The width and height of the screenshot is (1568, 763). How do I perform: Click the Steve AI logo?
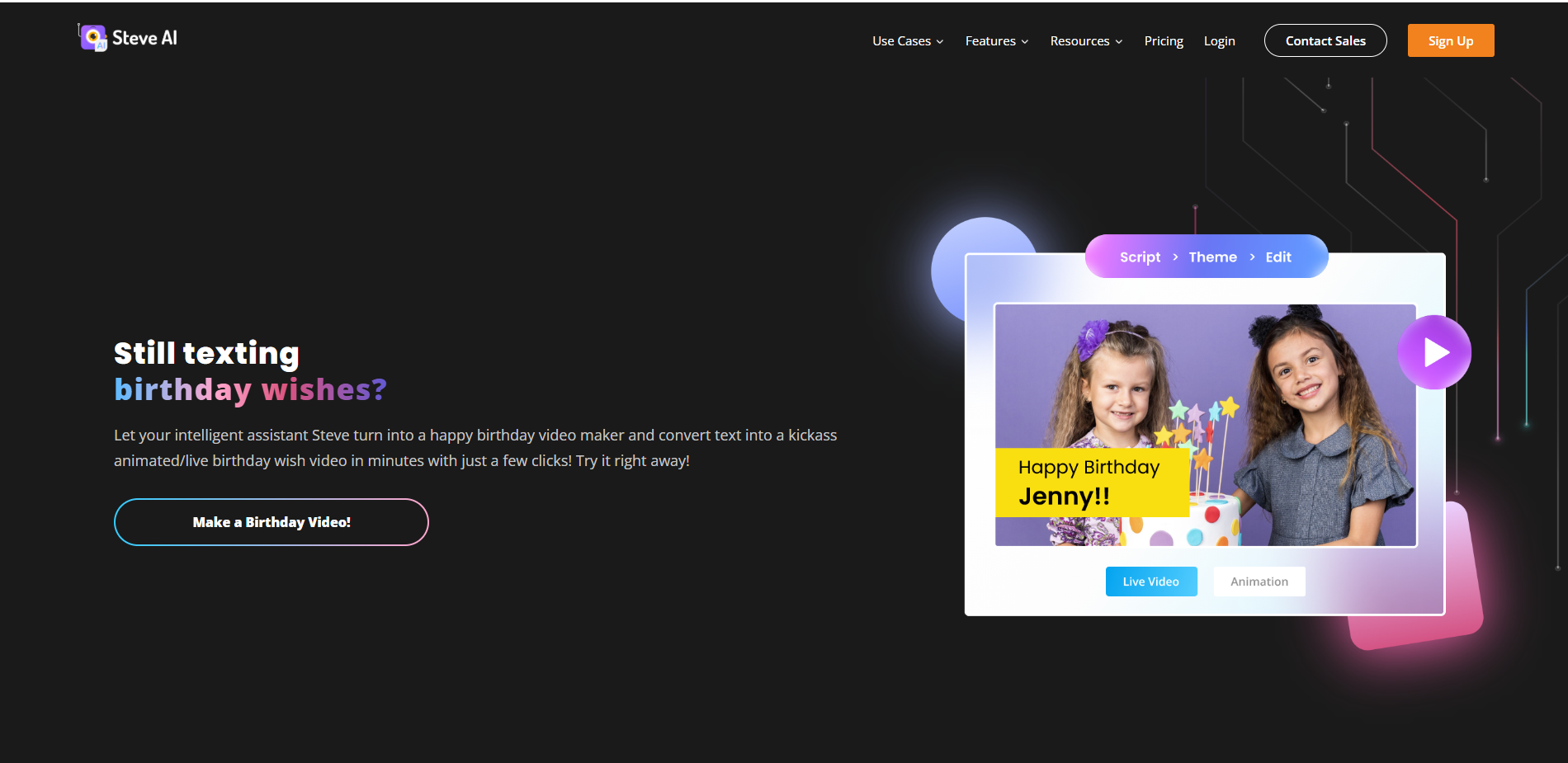click(127, 37)
